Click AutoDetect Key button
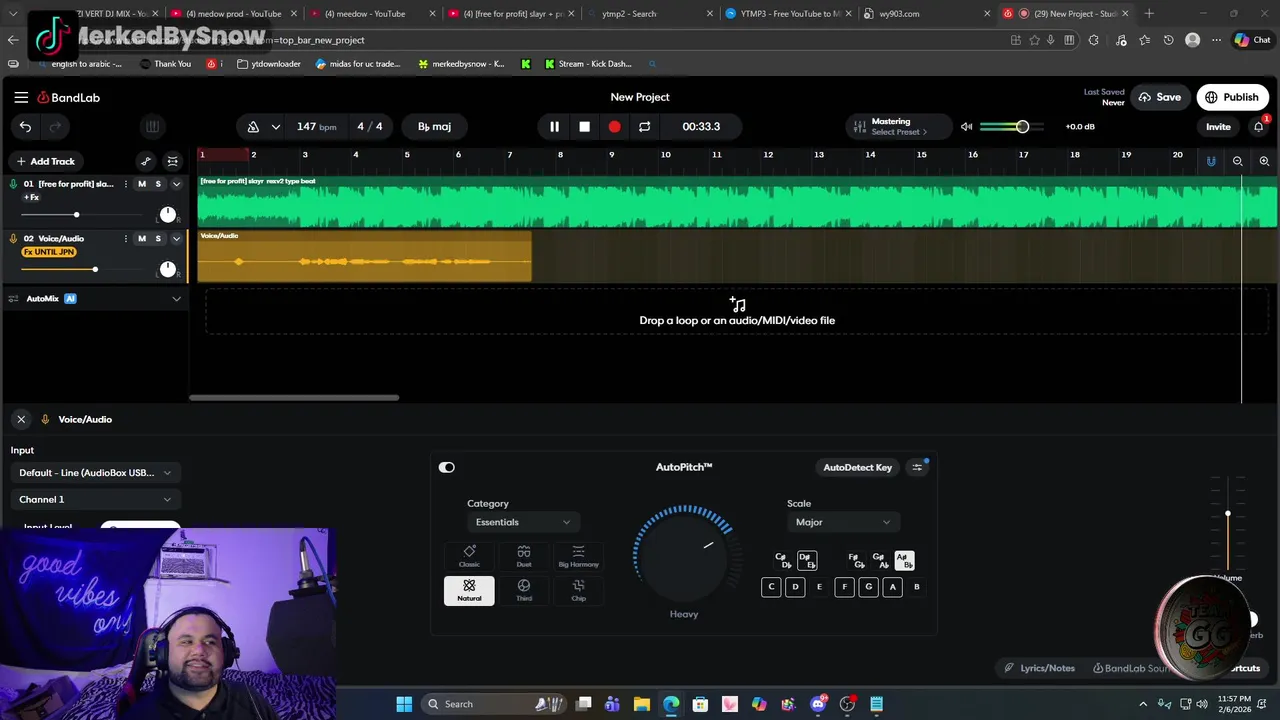Image resolution: width=1280 pixels, height=720 pixels. [857, 467]
